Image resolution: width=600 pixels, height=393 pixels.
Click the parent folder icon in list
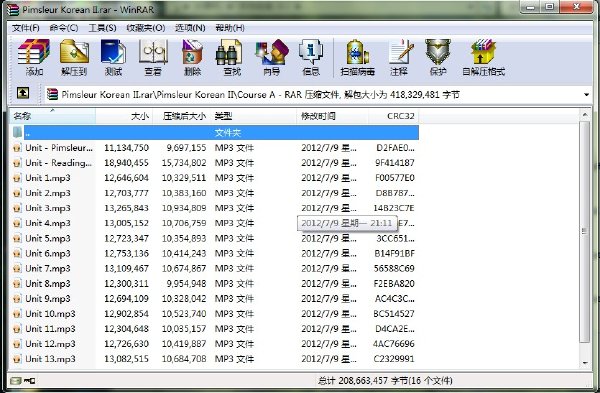[x=17, y=132]
